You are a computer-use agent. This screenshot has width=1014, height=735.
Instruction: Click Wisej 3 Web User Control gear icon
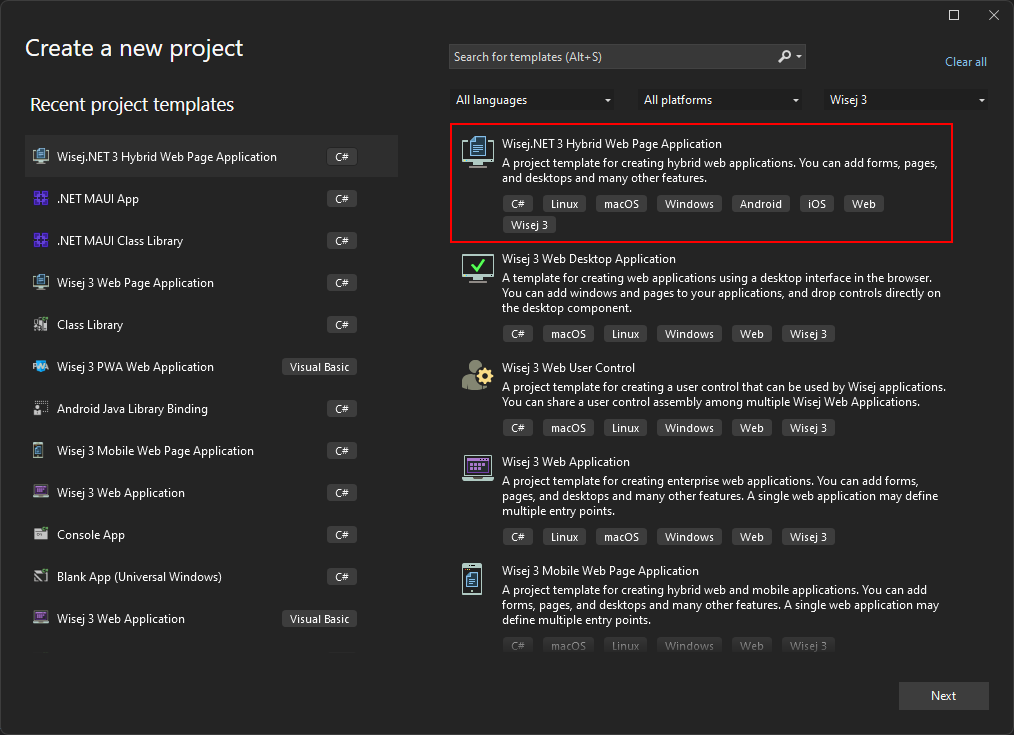(478, 375)
